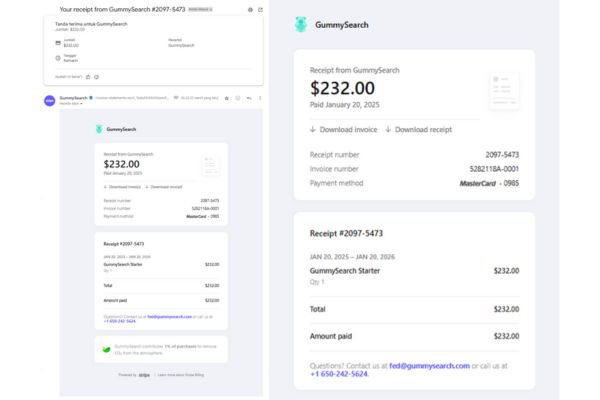Click the print email icon
600x400 pixels.
tap(250, 9)
